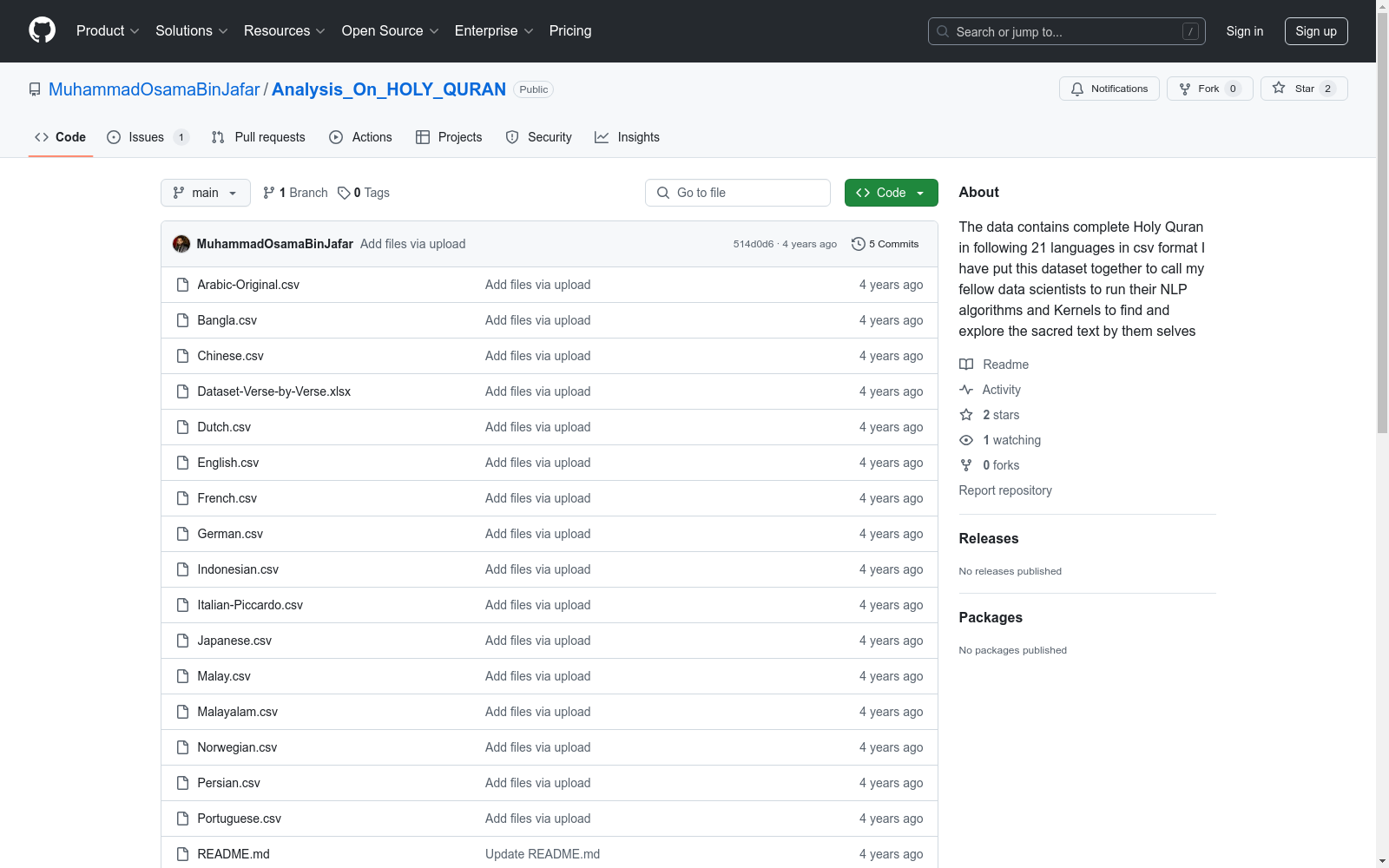Star this repository
Screen dimensions: 1389x868
pos(1304,89)
